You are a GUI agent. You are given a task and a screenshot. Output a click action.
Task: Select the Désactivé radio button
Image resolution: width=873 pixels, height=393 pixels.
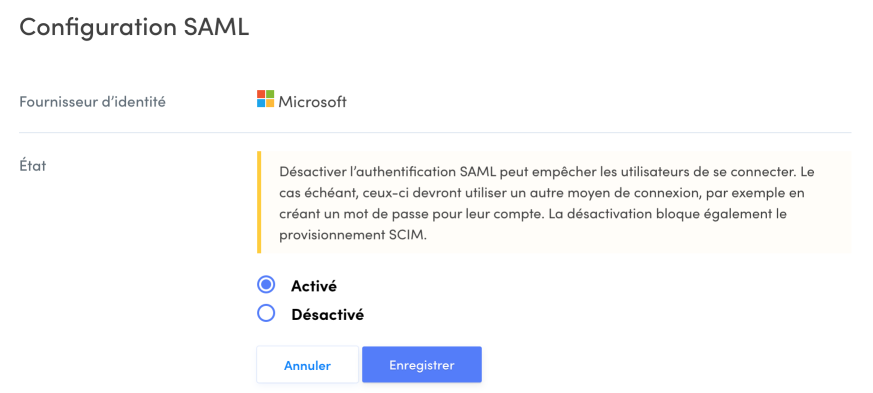266,313
